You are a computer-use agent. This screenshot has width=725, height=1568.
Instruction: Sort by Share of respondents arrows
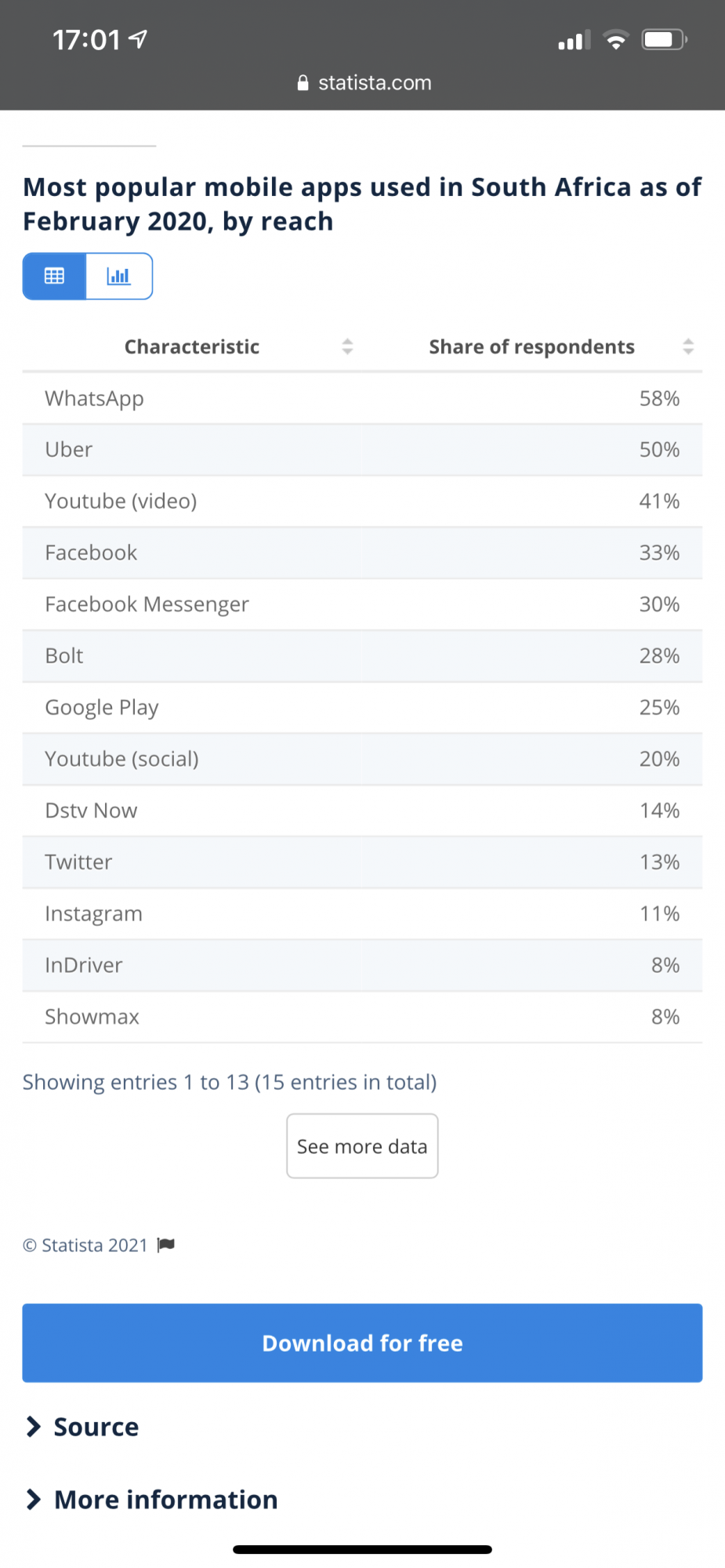coord(688,347)
